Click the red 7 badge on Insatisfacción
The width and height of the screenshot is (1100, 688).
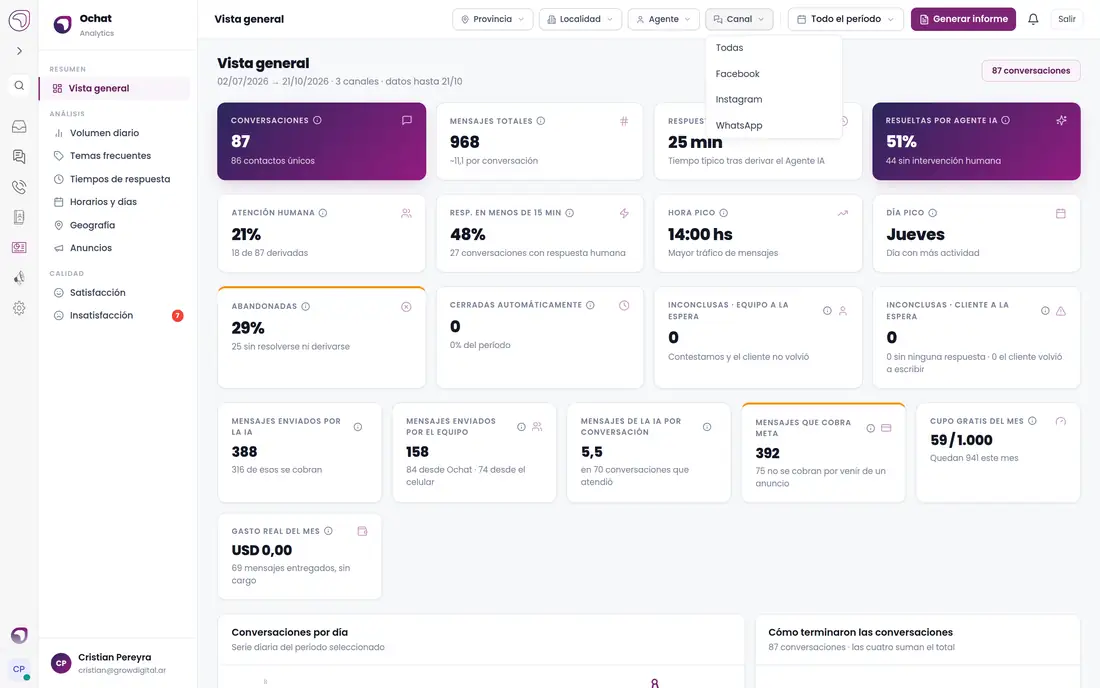177,316
